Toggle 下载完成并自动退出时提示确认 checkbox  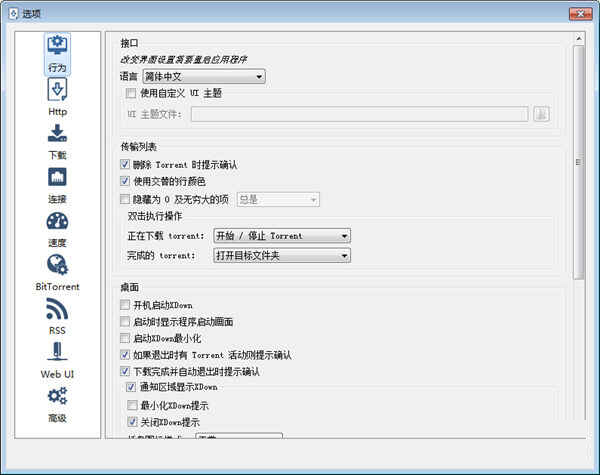click(125, 371)
